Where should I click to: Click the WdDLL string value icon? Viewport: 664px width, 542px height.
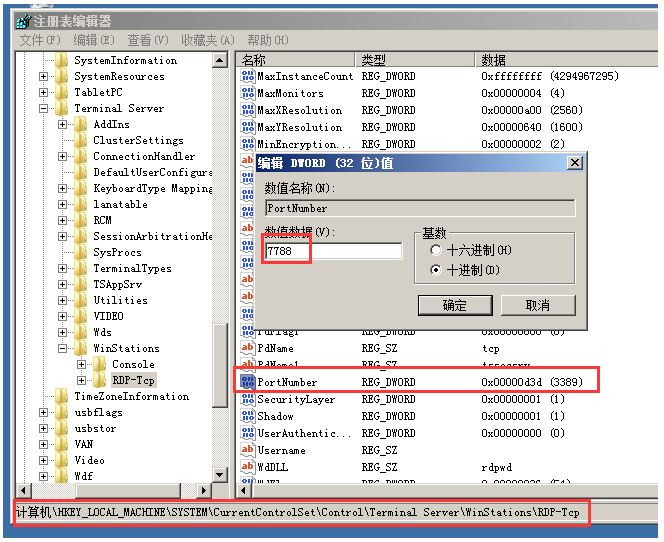pos(247,467)
